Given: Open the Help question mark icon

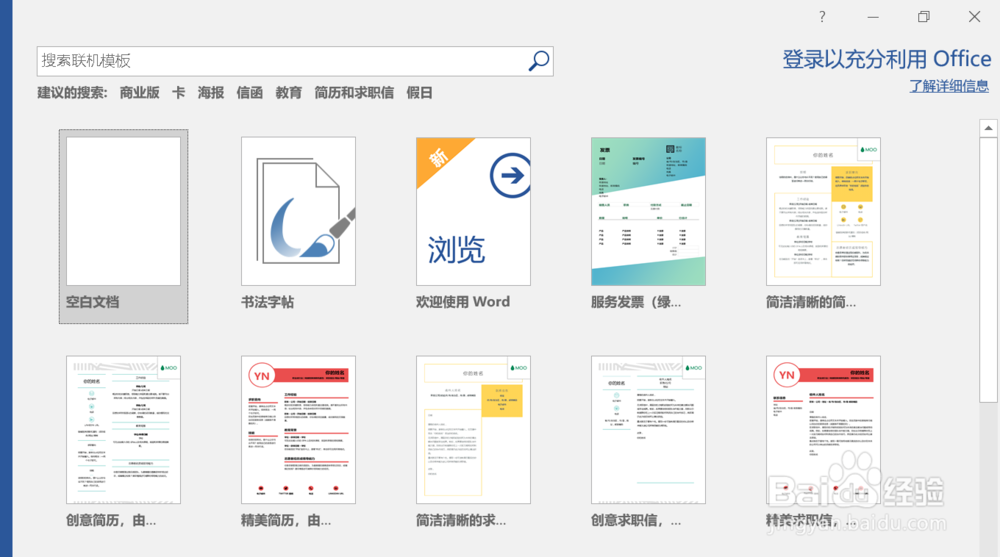Looking at the screenshot, I should (822, 17).
